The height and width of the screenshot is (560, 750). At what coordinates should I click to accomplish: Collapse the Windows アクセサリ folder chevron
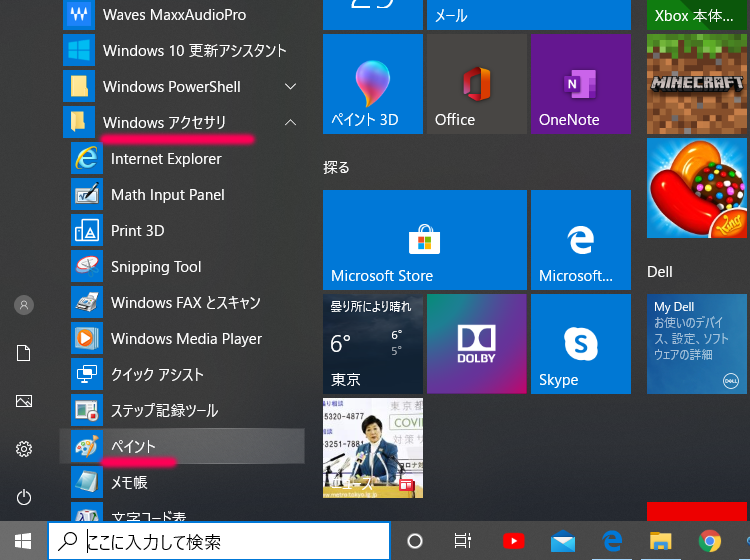[290, 122]
